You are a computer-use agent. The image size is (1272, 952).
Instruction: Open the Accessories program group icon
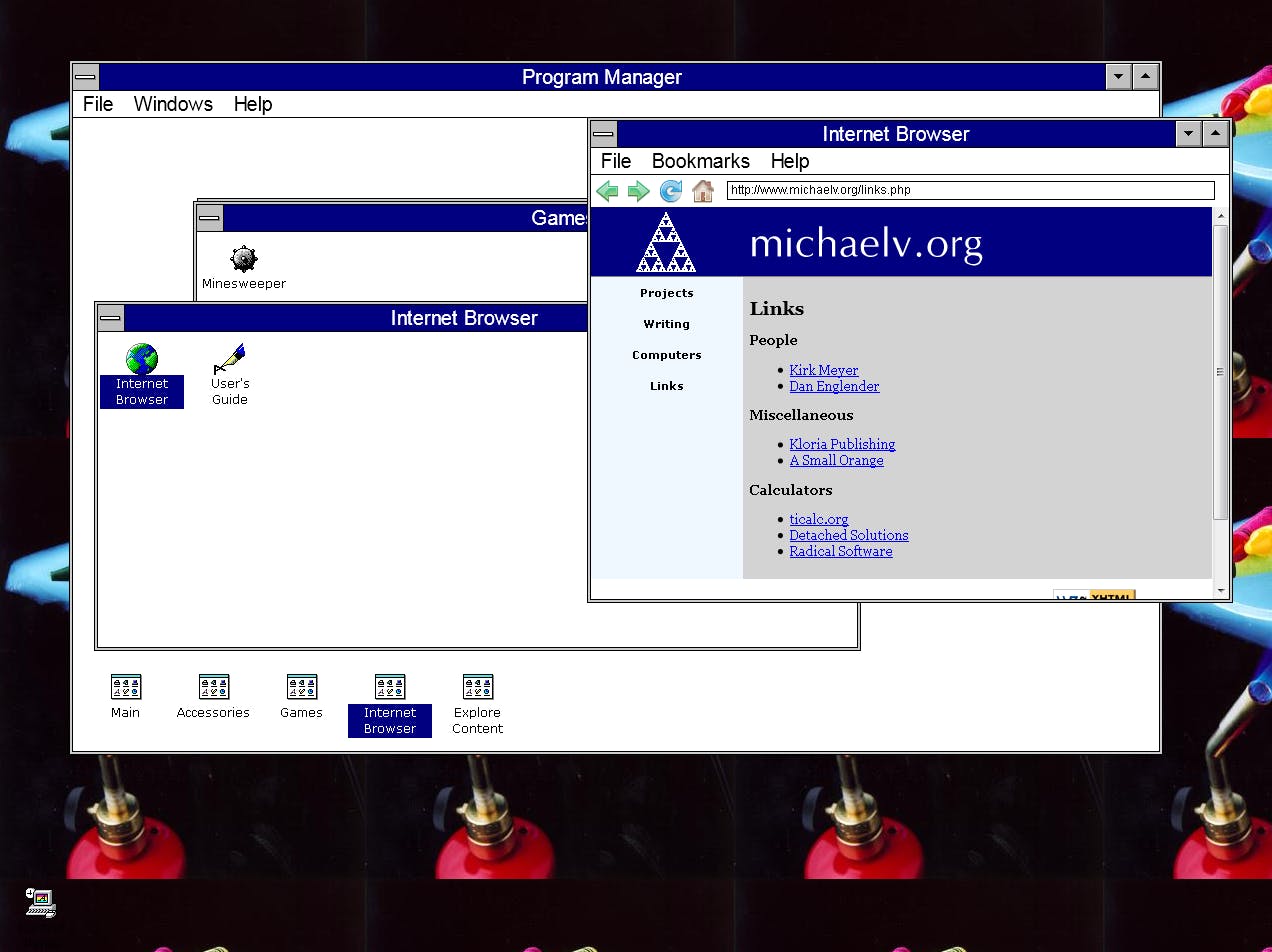[213, 686]
